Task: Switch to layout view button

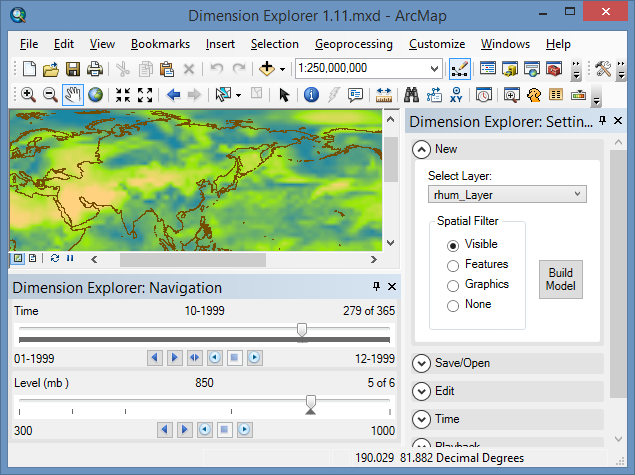Action: 33,258
